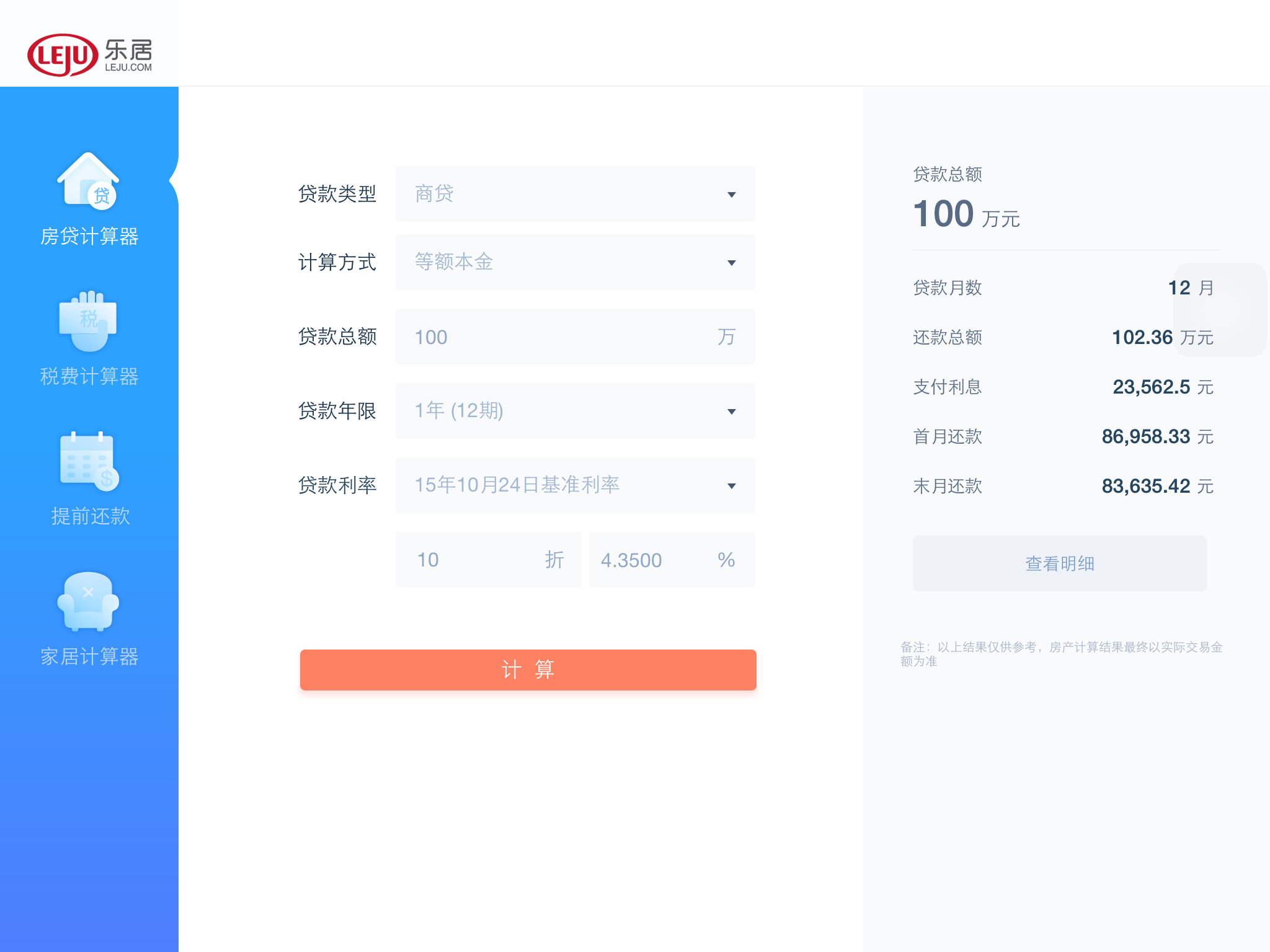This screenshot has height=952, width=1270.
Task: Click the 计算方式 form label
Action: click(337, 262)
